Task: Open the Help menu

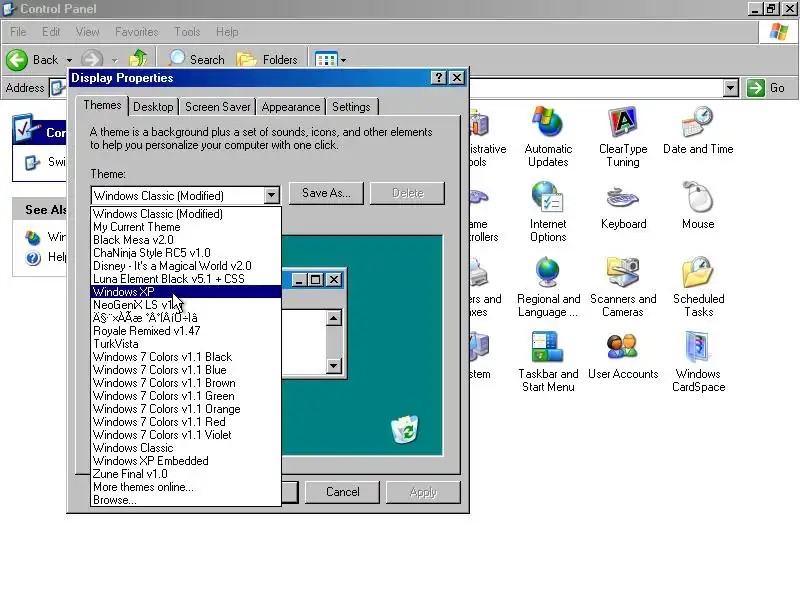Action: (x=227, y=32)
